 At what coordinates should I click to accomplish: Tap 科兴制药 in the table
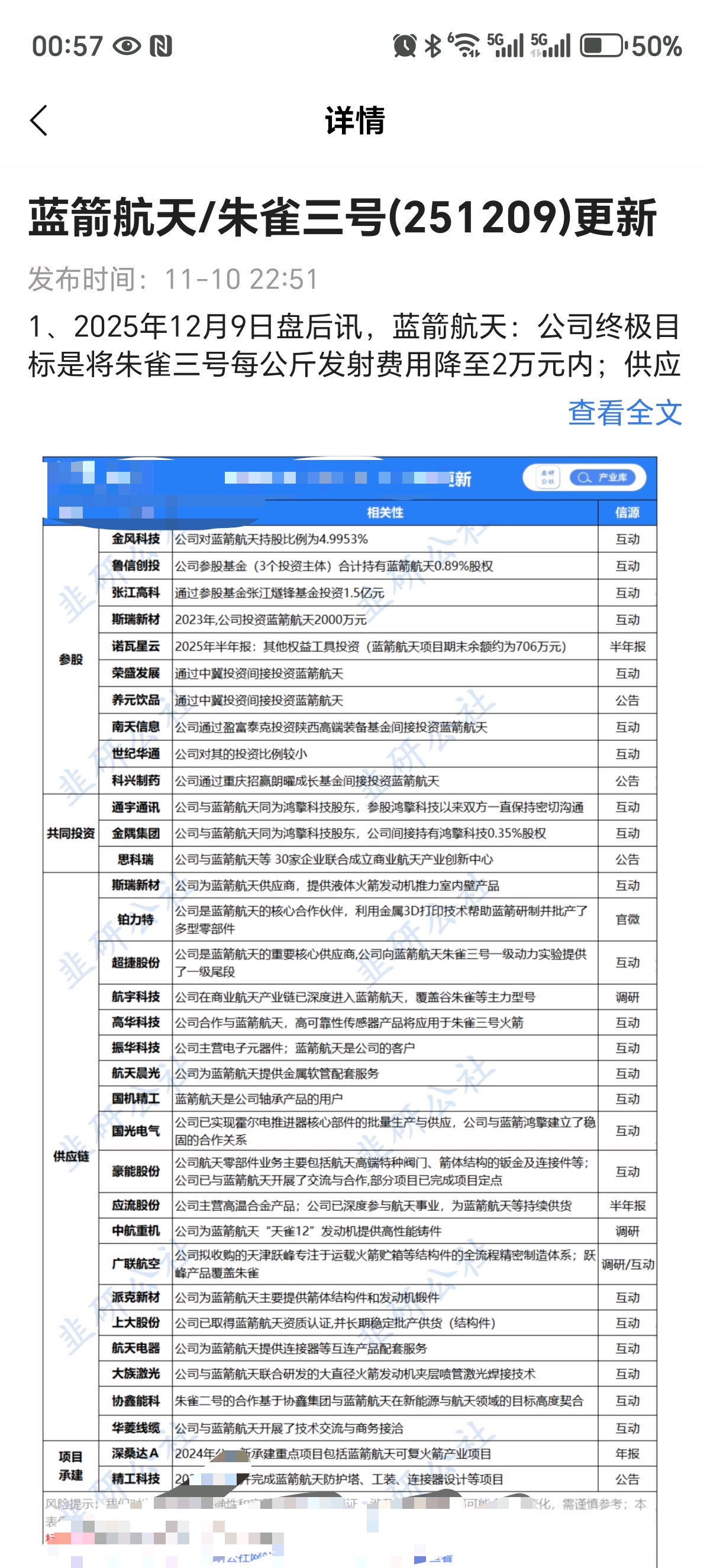(136, 780)
